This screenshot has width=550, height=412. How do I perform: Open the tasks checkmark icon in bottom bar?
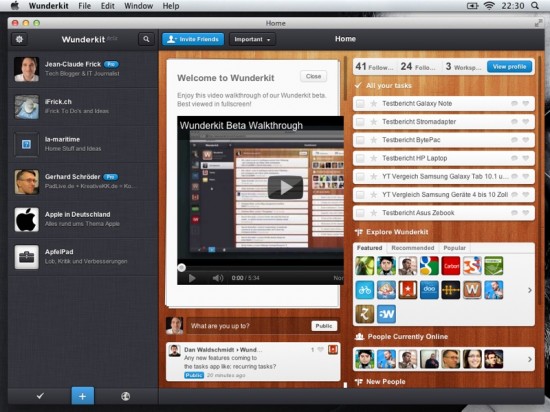[40, 396]
